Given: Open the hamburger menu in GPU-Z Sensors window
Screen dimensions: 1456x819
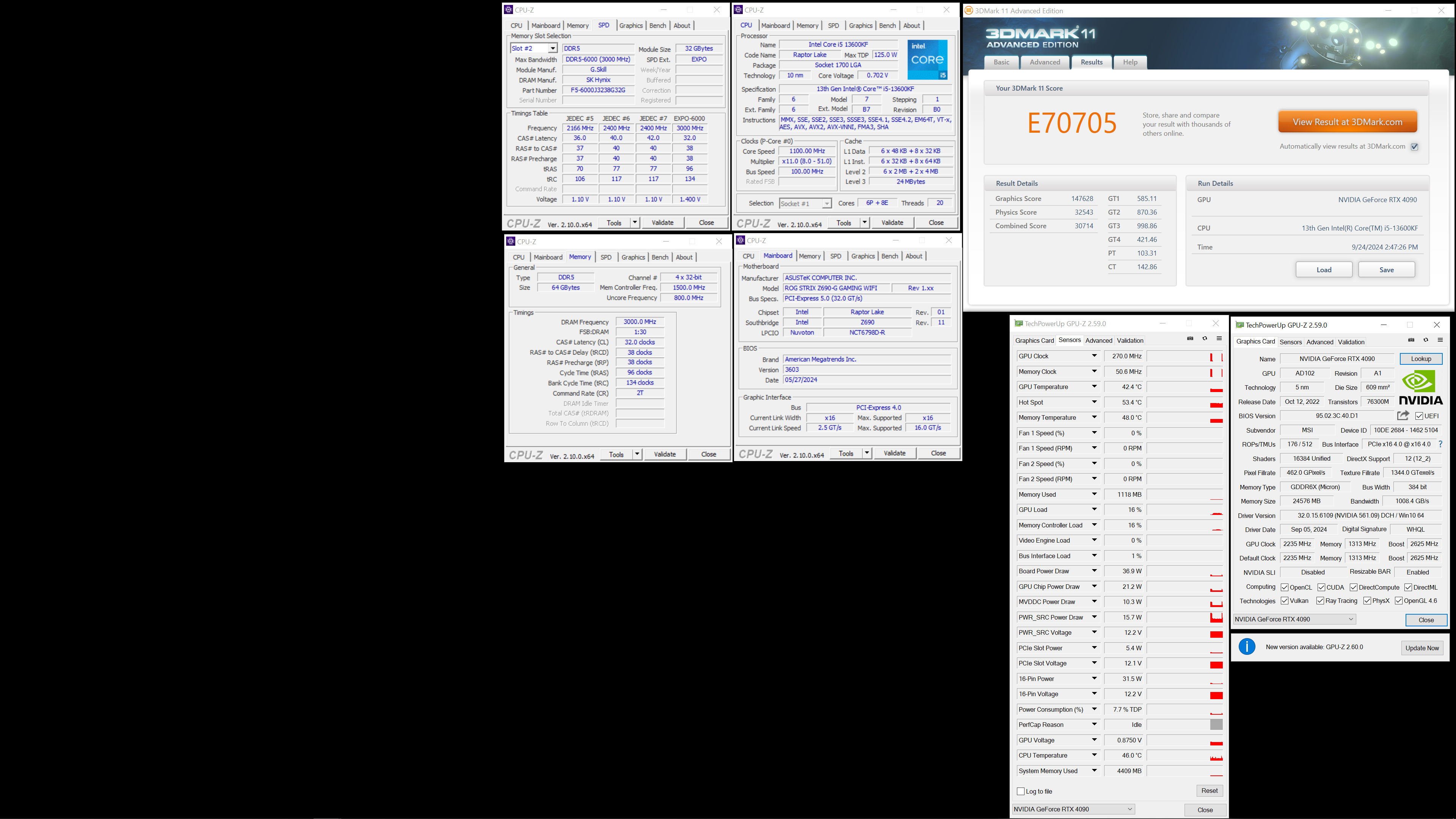Looking at the screenshot, I should point(1219,339).
